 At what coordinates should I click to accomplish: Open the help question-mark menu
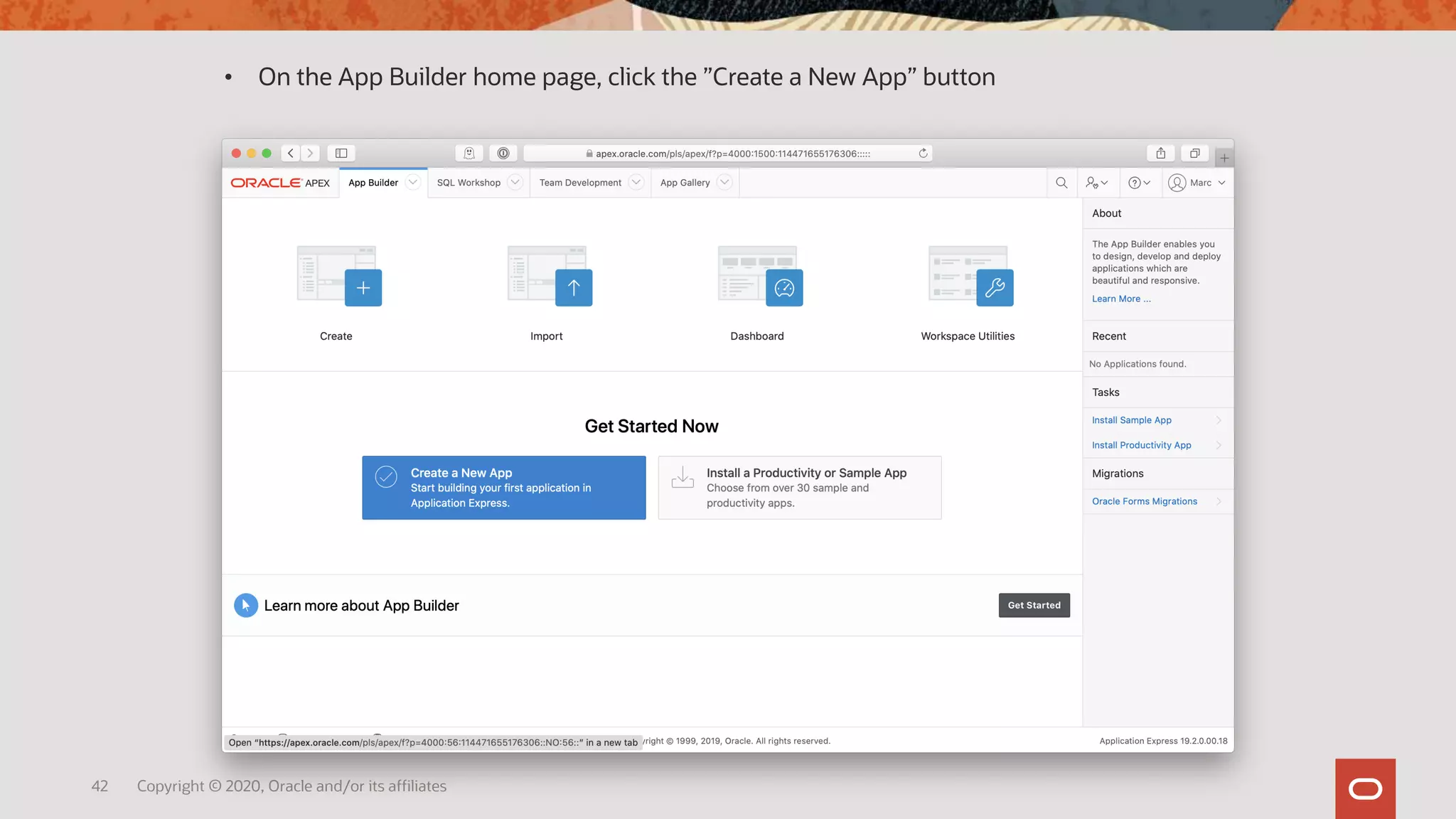[1139, 183]
